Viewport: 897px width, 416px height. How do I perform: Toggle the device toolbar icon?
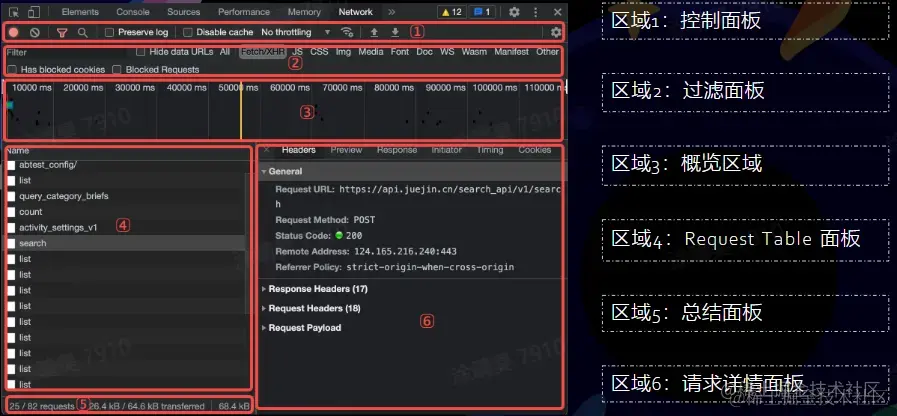click(34, 11)
